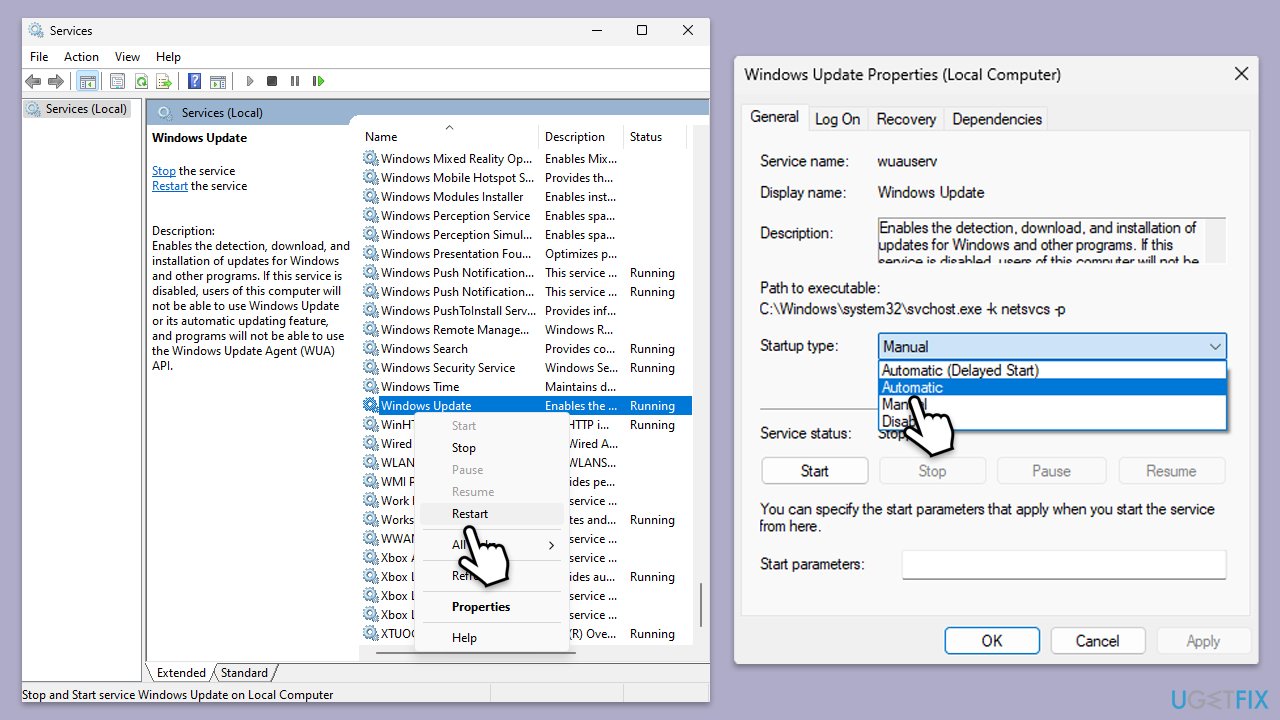Click the Stop Service square icon
Viewport: 1280px width, 720px height.
tap(272, 81)
